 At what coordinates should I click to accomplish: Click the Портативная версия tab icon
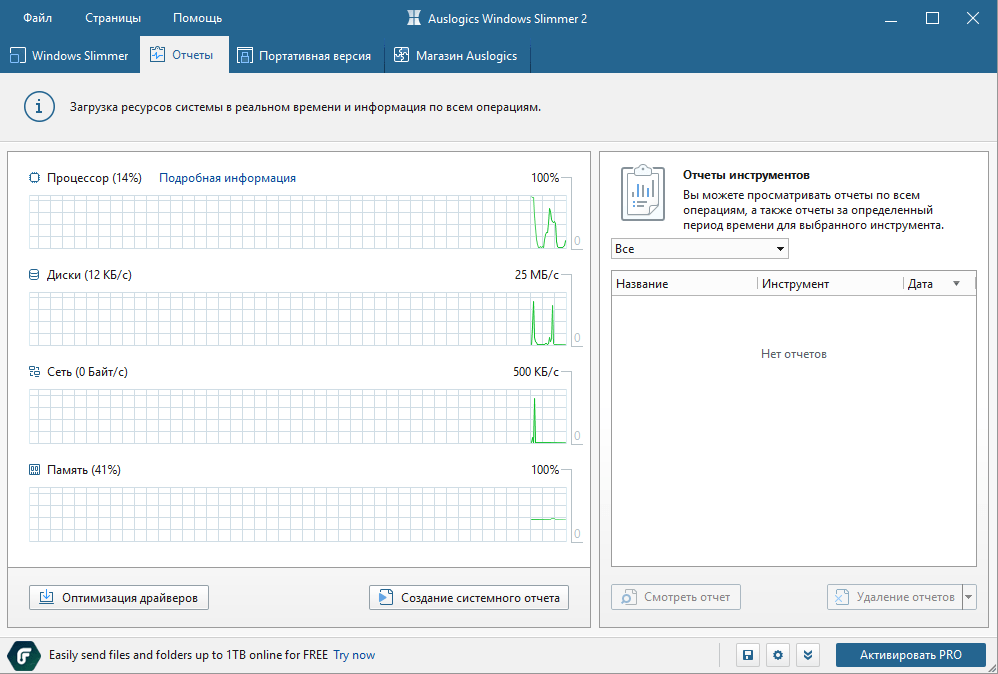coord(244,56)
